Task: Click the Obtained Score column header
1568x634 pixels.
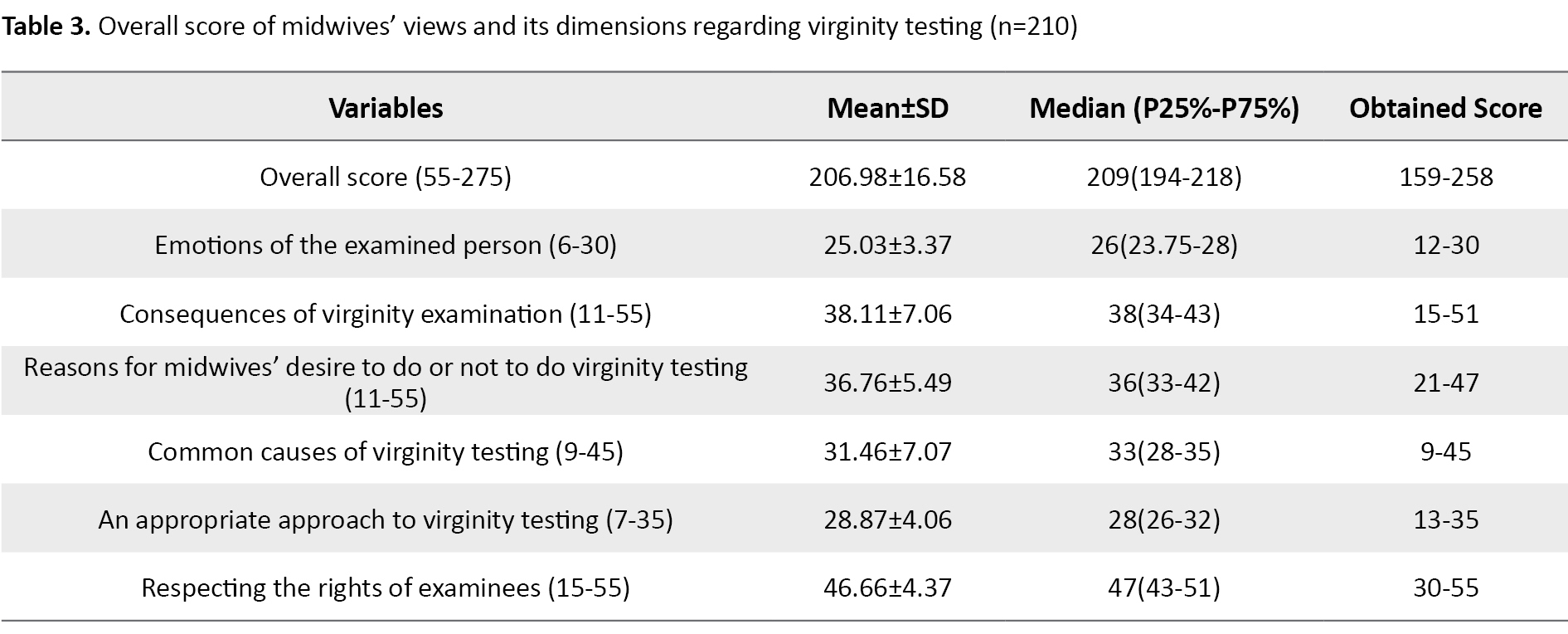Action: pos(1445,108)
